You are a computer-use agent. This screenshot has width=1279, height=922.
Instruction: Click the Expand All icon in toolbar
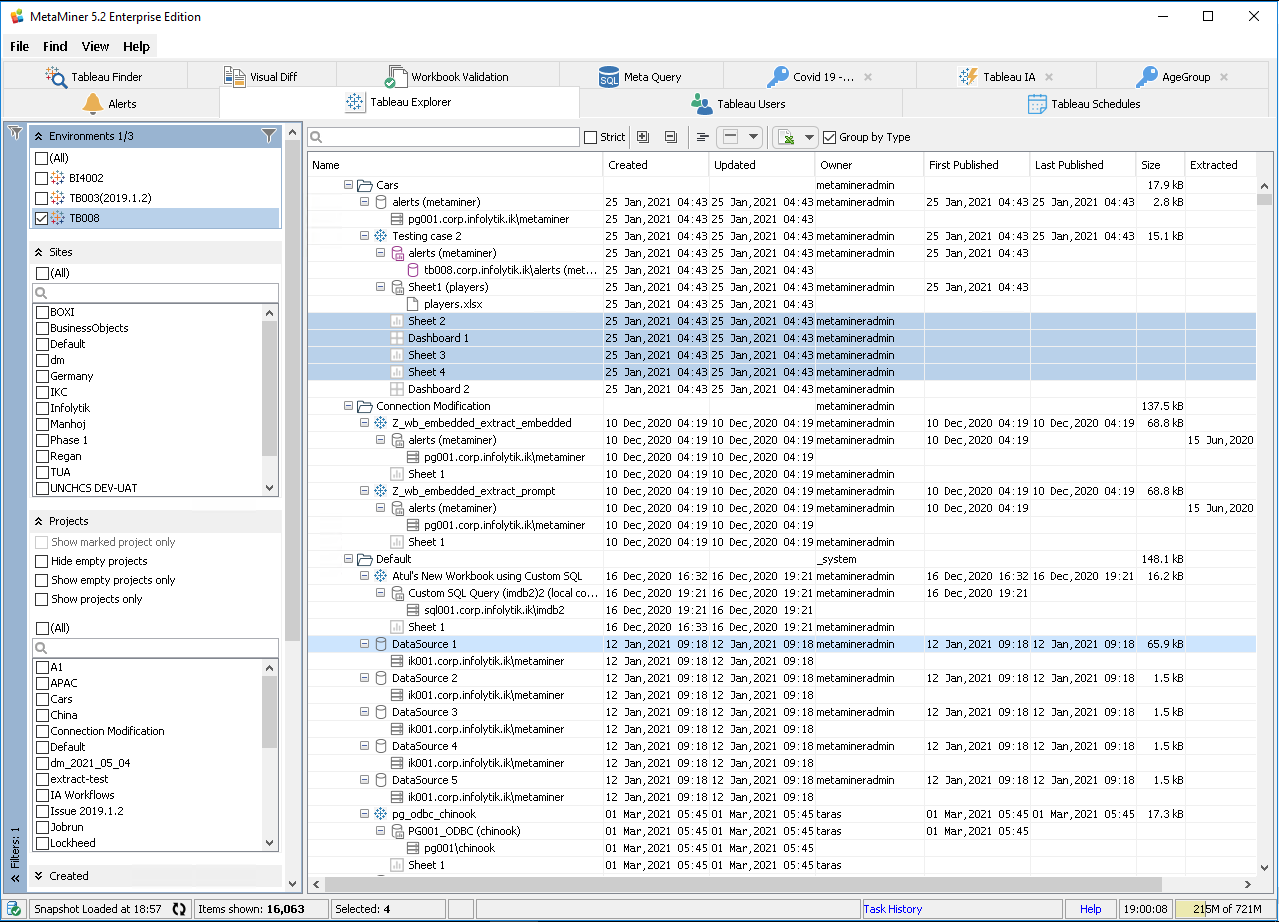click(643, 137)
